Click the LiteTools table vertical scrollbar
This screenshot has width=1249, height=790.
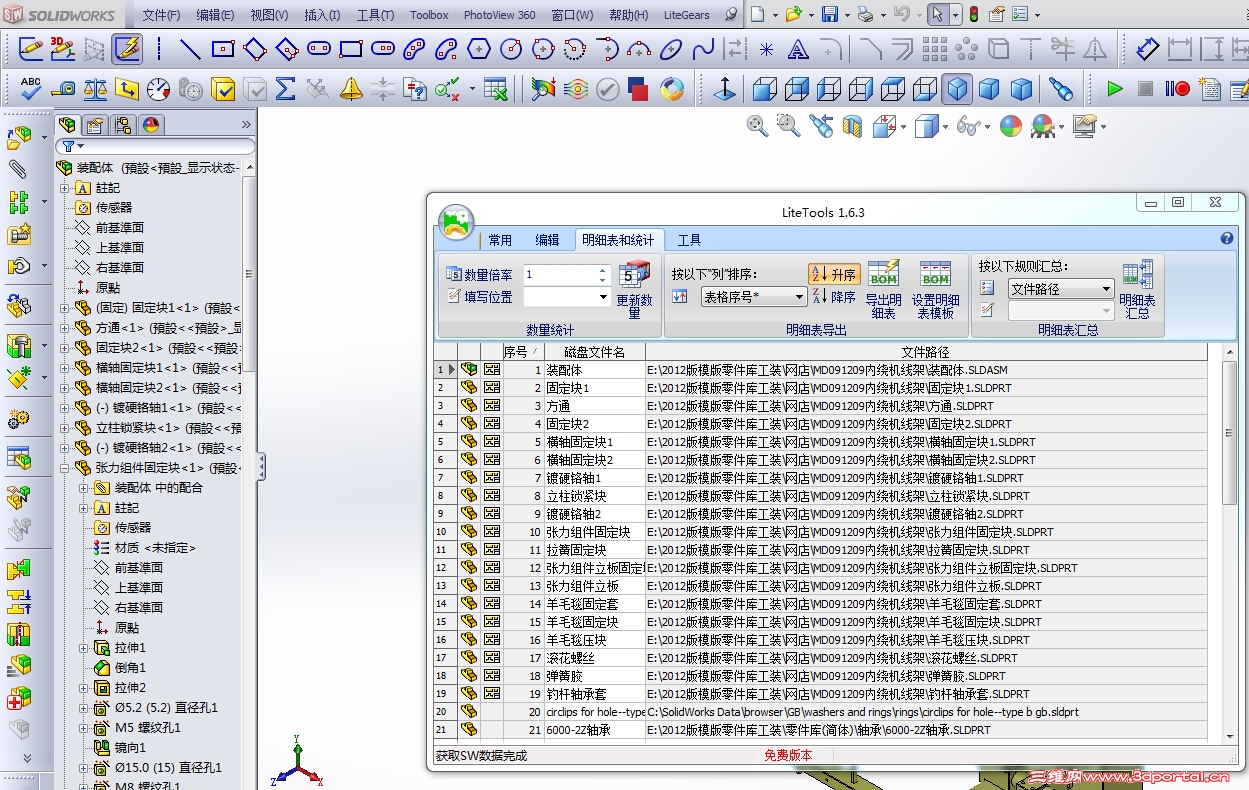click(x=1229, y=543)
